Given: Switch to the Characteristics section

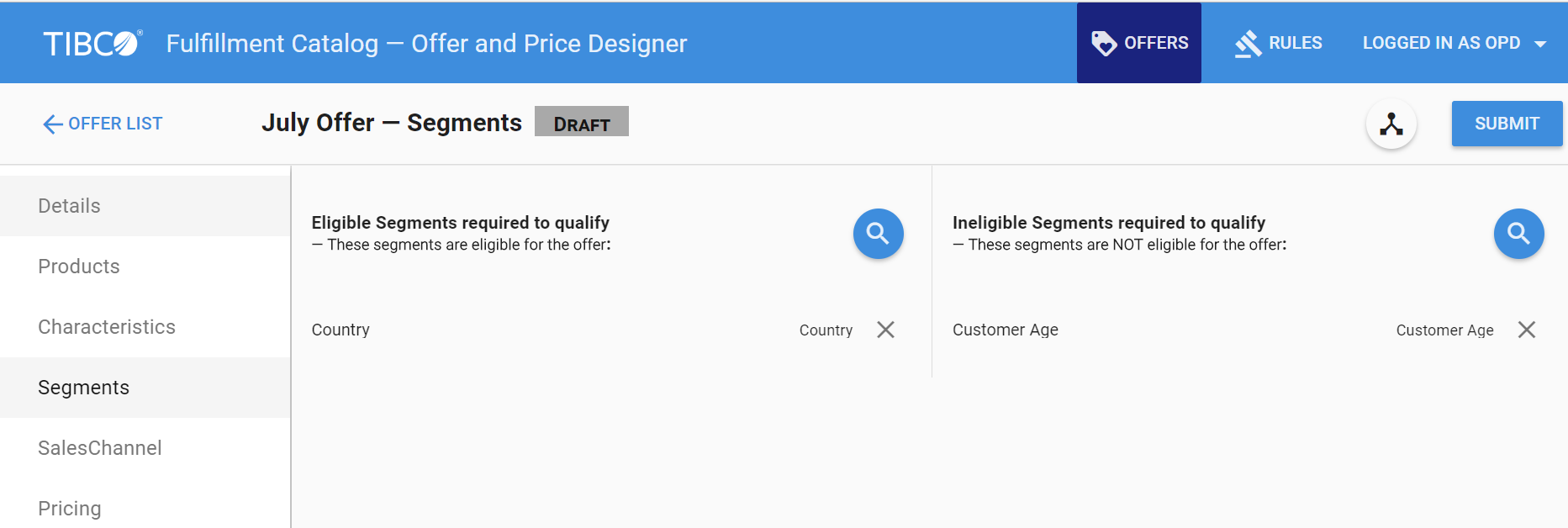Looking at the screenshot, I should click(107, 327).
